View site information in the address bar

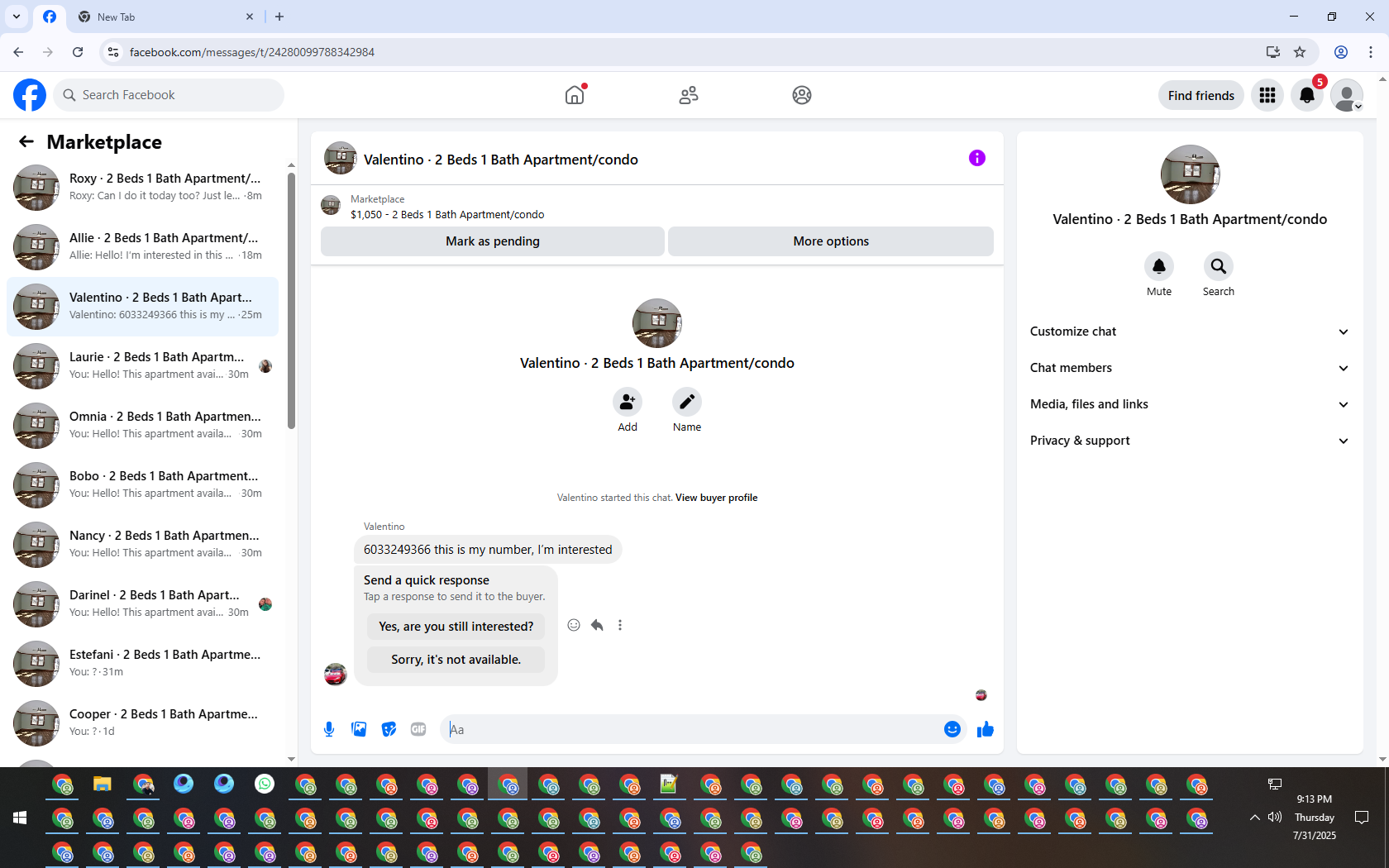[x=114, y=52]
